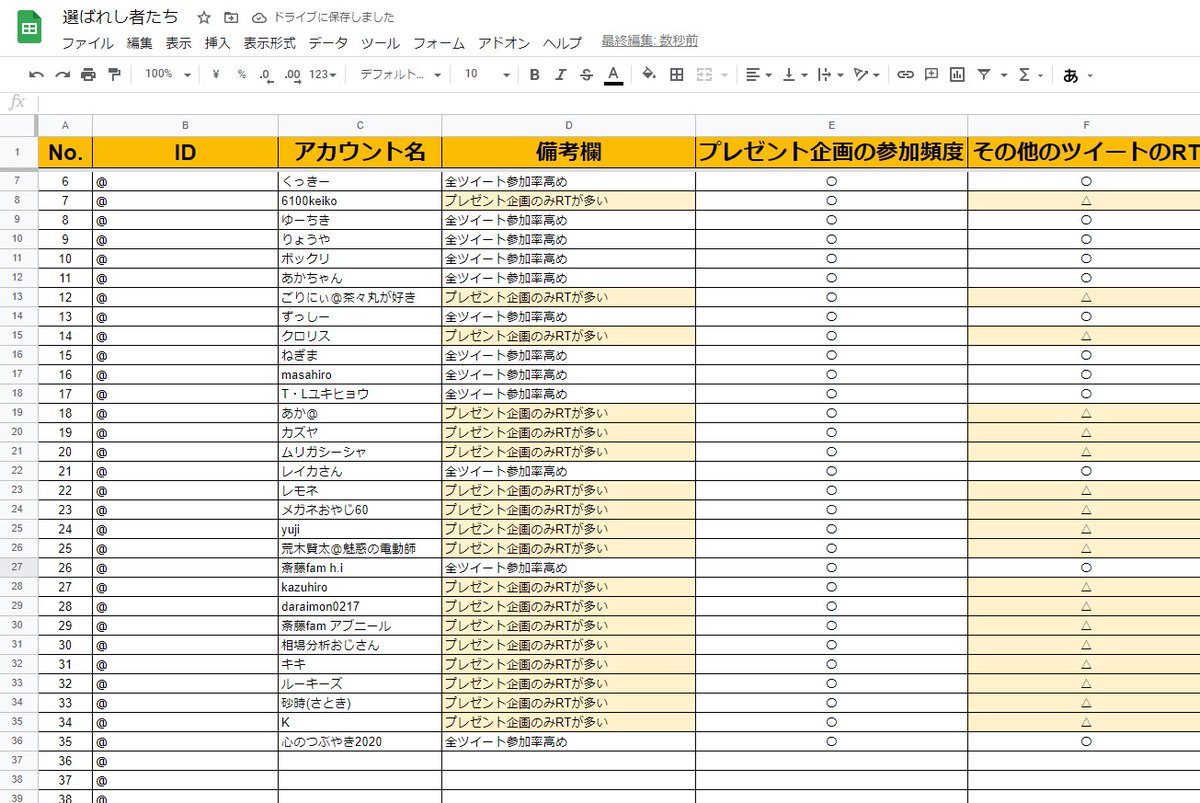Print the spreadsheet

point(88,74)
